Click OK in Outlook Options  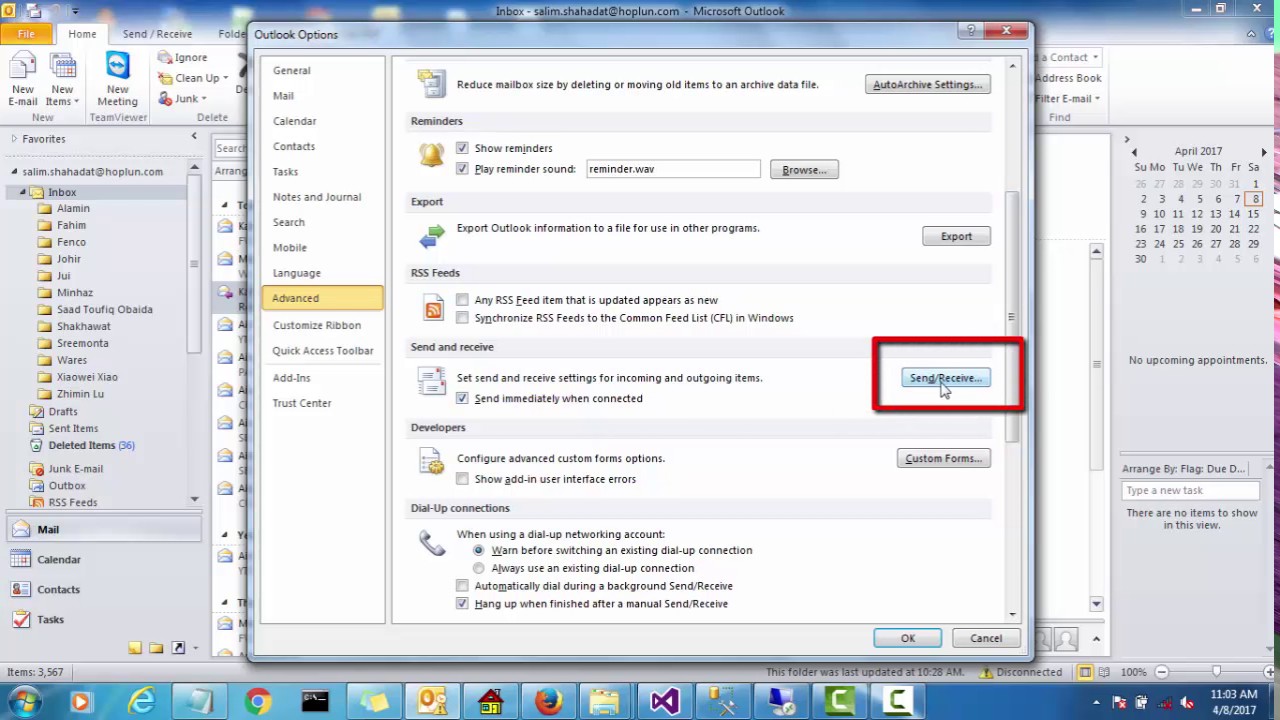[907, 638]
